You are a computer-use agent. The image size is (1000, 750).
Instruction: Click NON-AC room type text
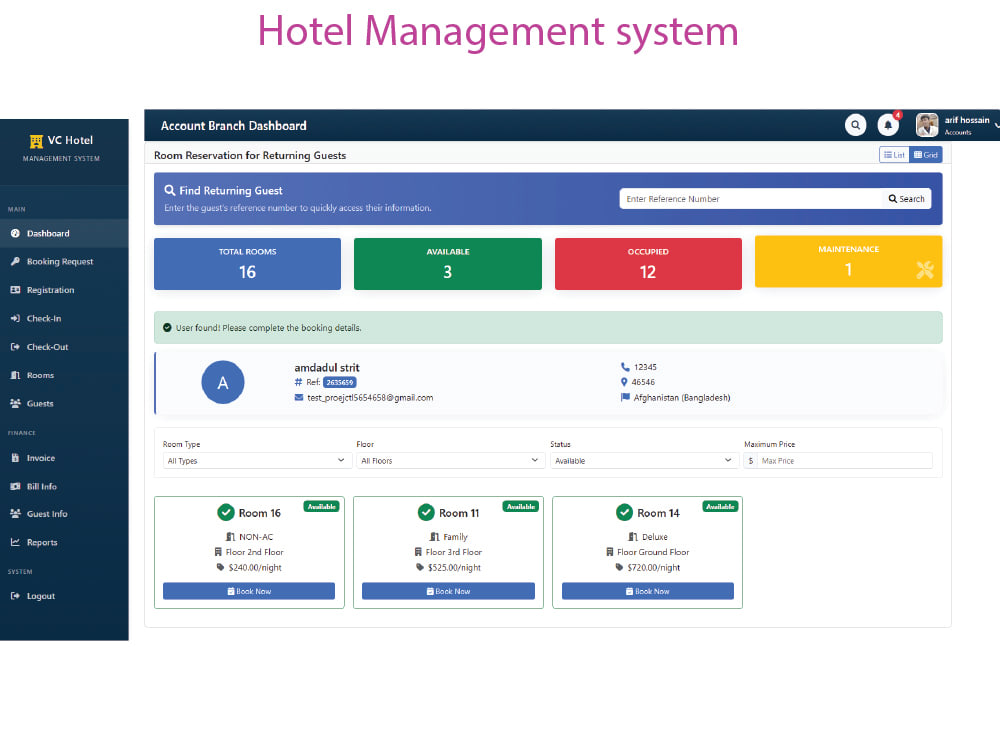coord(256,537)
